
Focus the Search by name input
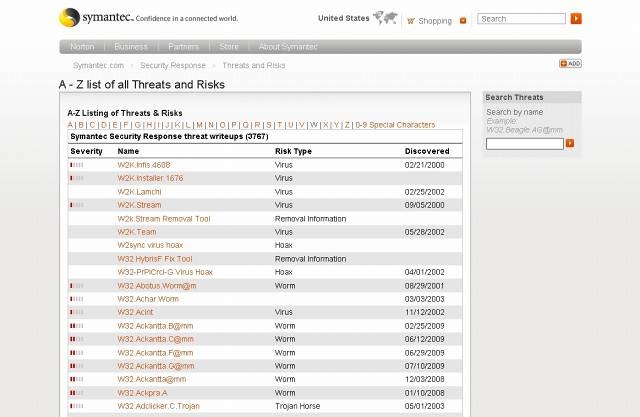tap(524, 144)
